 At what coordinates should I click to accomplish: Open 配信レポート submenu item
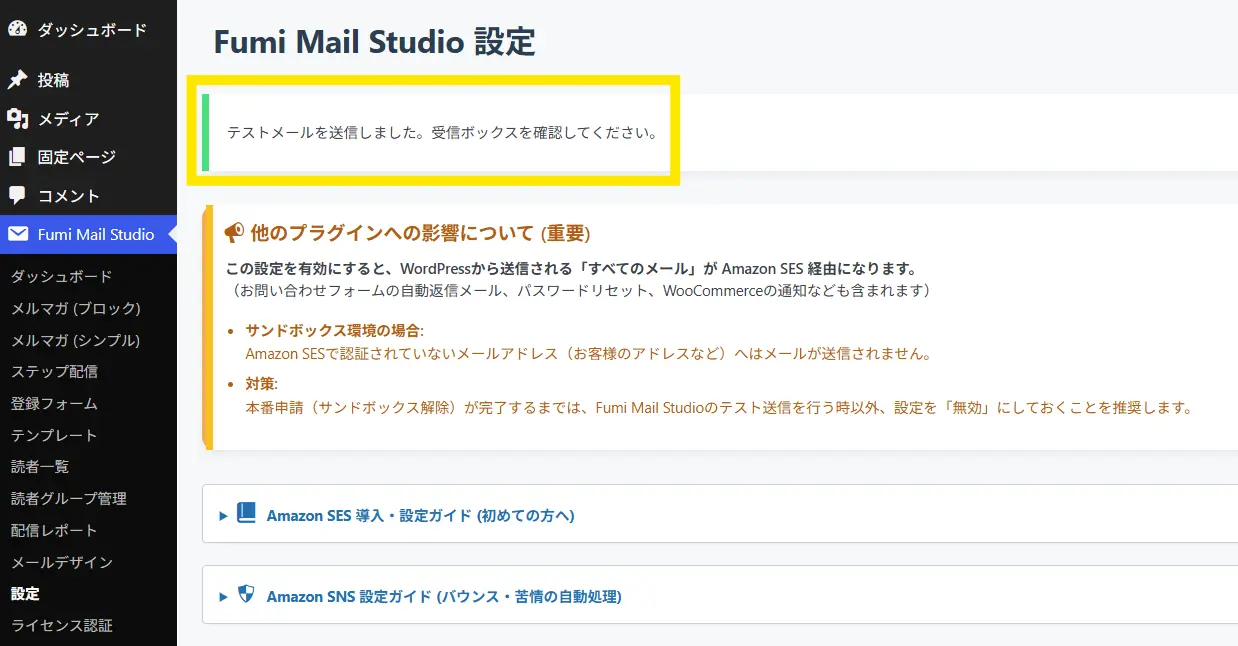pos(54,530)
